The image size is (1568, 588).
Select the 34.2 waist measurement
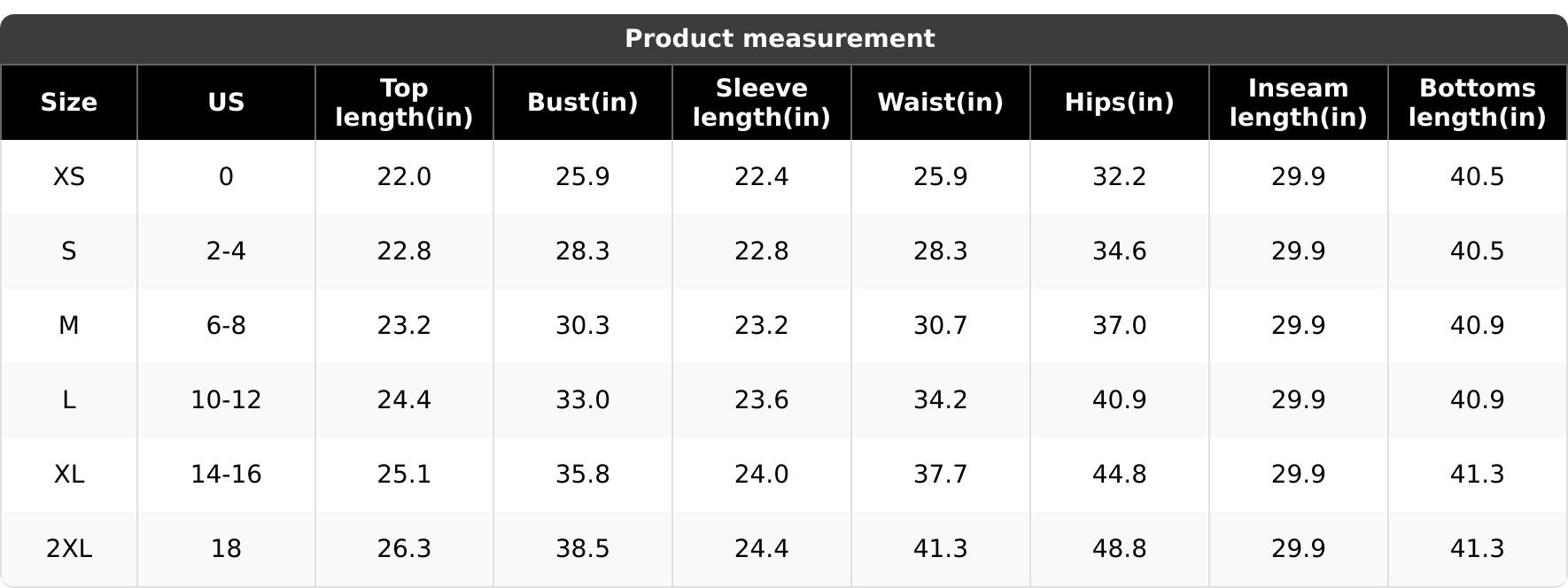pyautogui.click(x=940, y=400)
